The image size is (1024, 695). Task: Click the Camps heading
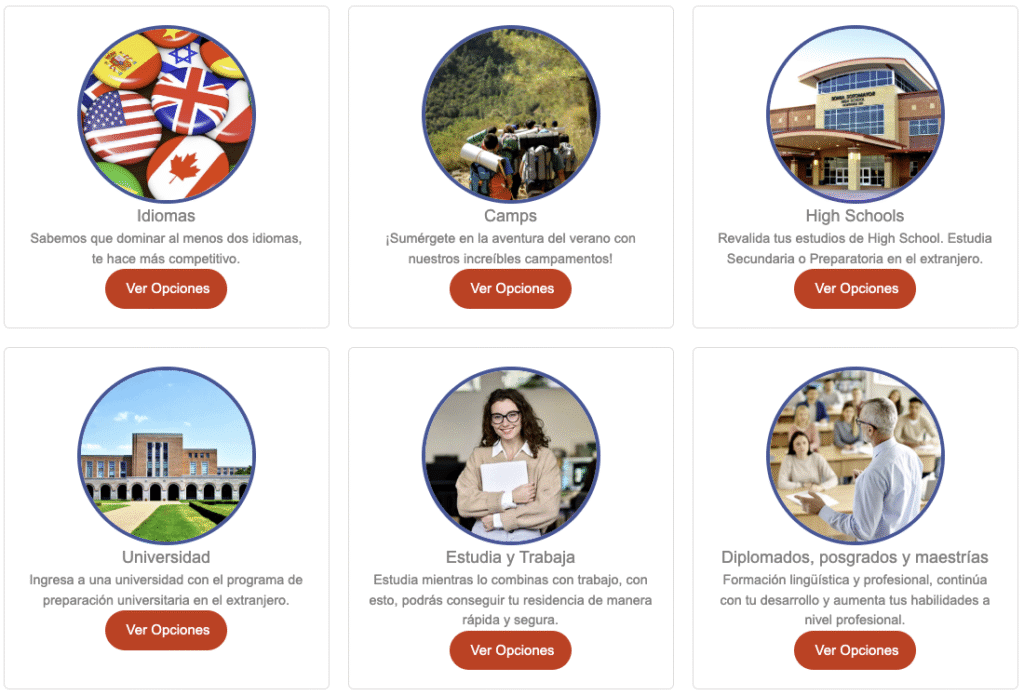click(x=511, y=216)
